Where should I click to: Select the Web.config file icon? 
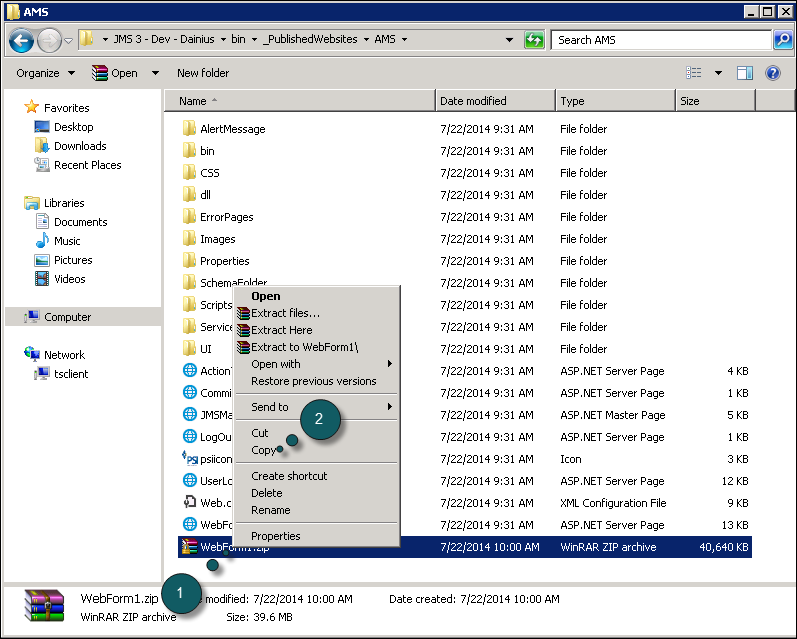(190, 503)
